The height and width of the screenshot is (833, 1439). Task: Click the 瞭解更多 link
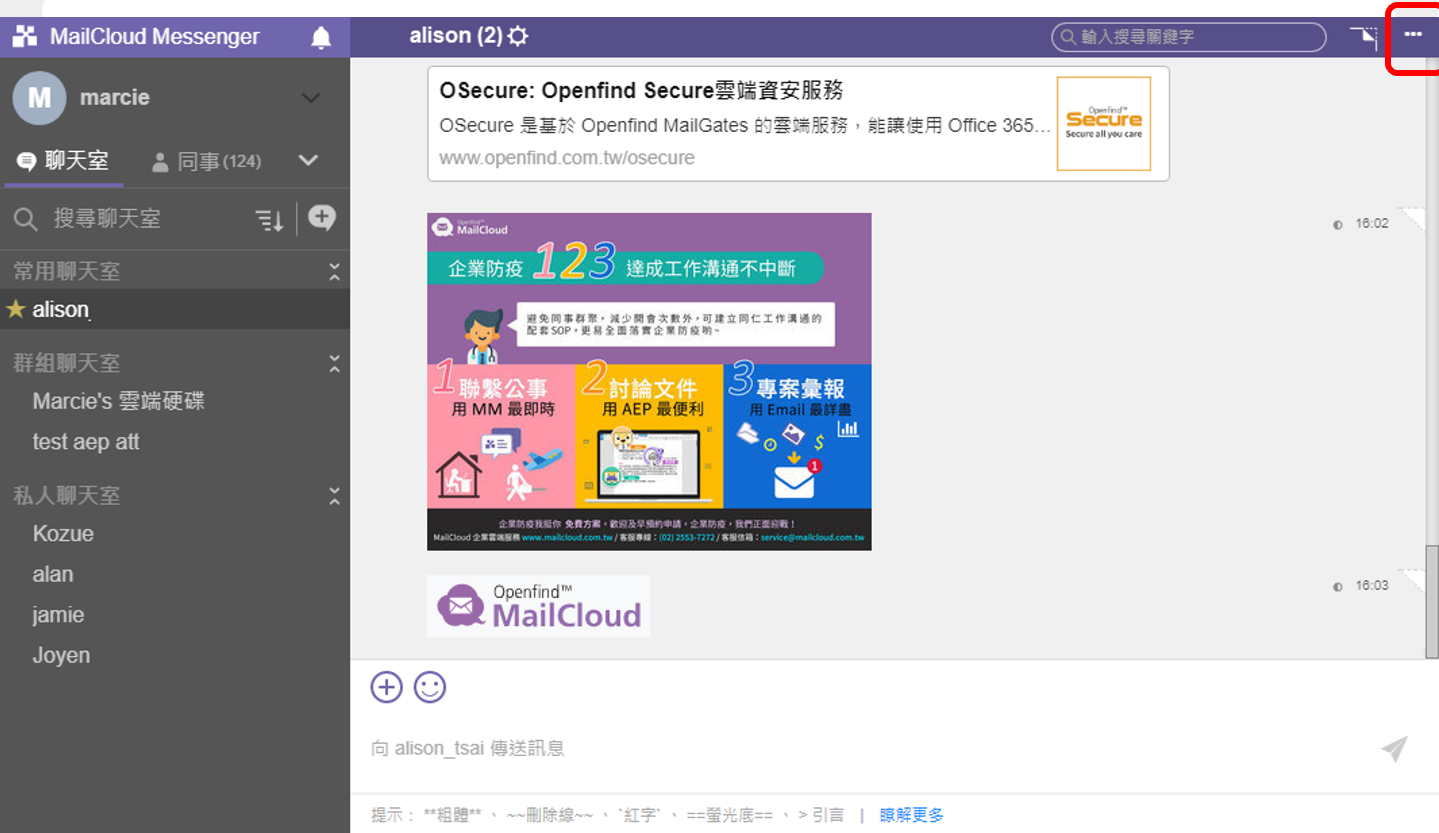911,815
